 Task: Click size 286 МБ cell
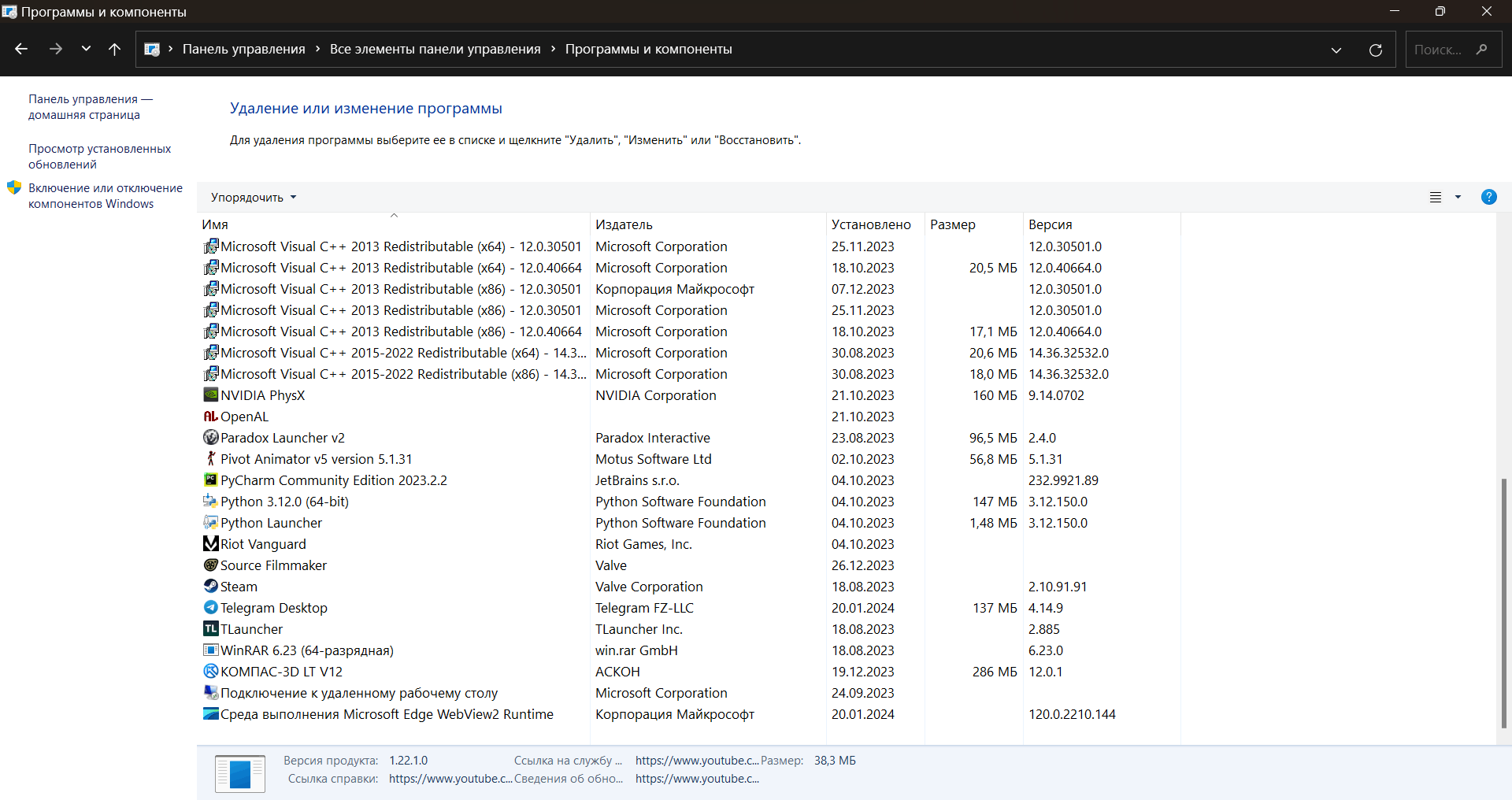(x=995, y=672)
